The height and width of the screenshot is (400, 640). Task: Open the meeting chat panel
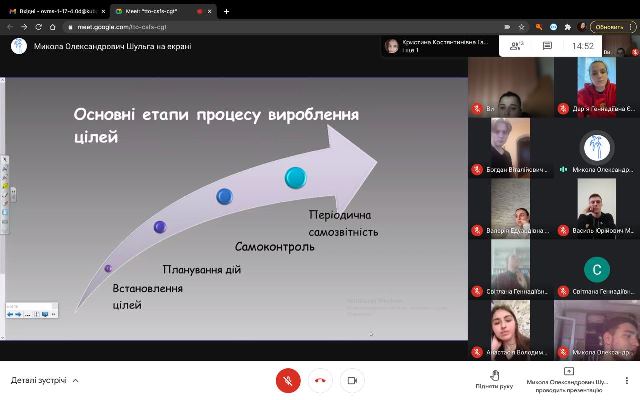547,46
